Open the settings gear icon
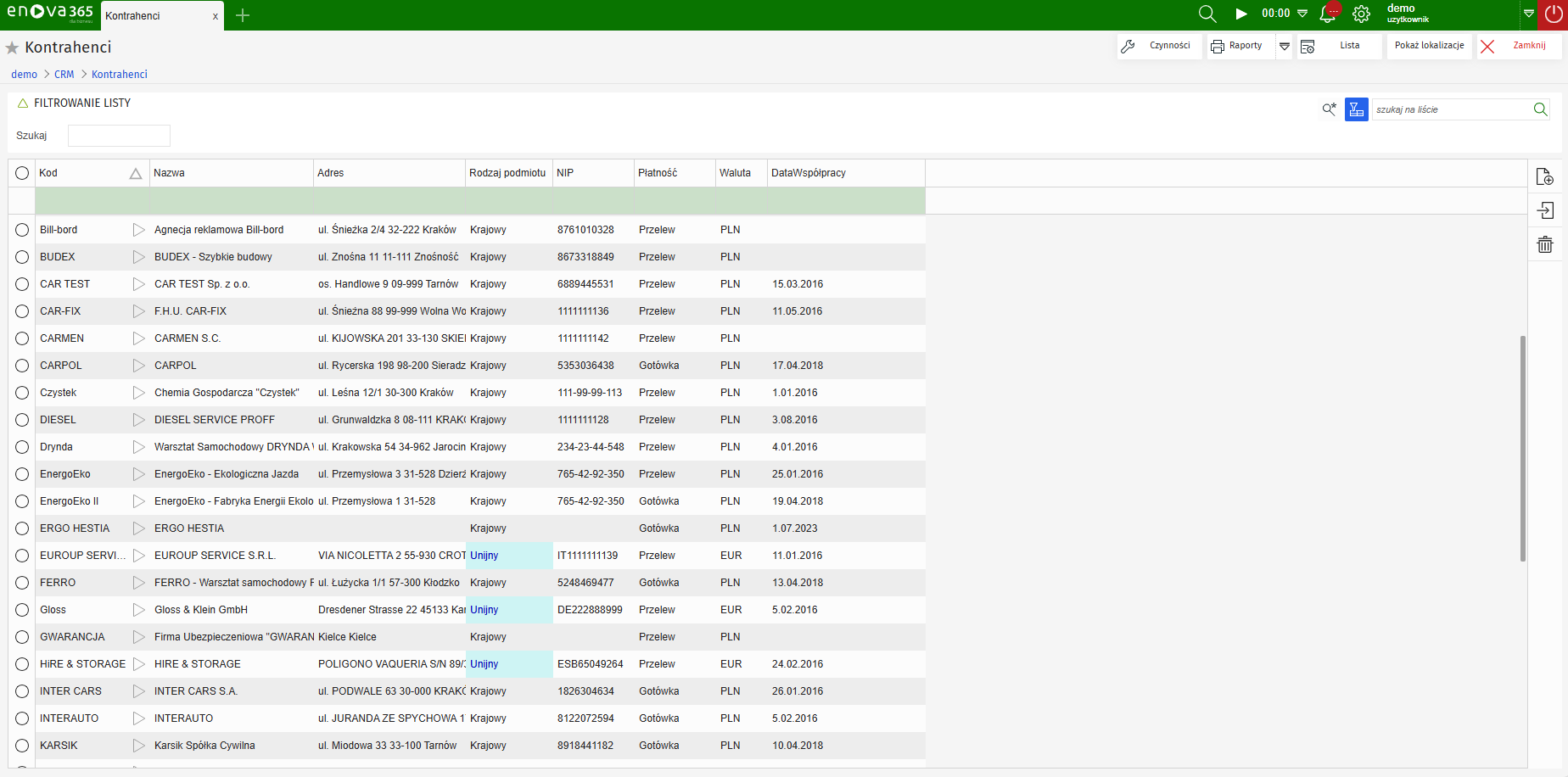This screenshot has height=777, width=1568. point(1361,14)
